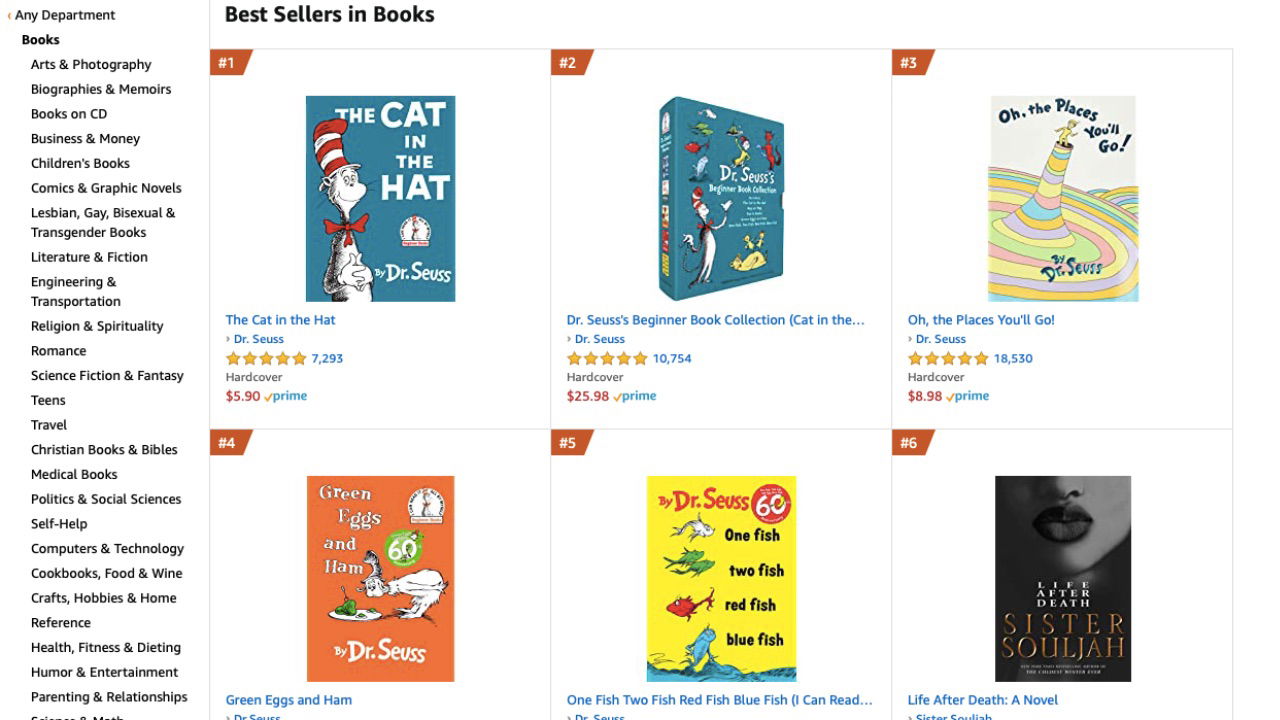Viewport: 1280px width, 720px height.
Task: Click The Cat in the Hat star rating
Action: [x=266, y=358]
